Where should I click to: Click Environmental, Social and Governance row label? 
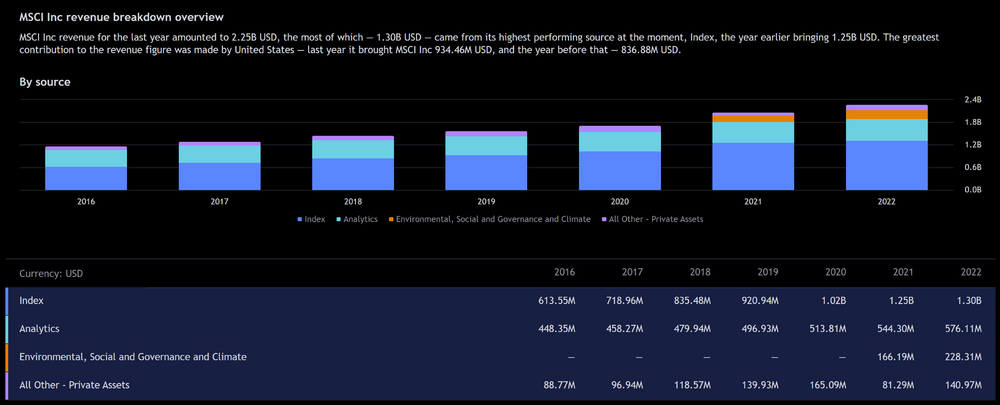pos(133,357)
